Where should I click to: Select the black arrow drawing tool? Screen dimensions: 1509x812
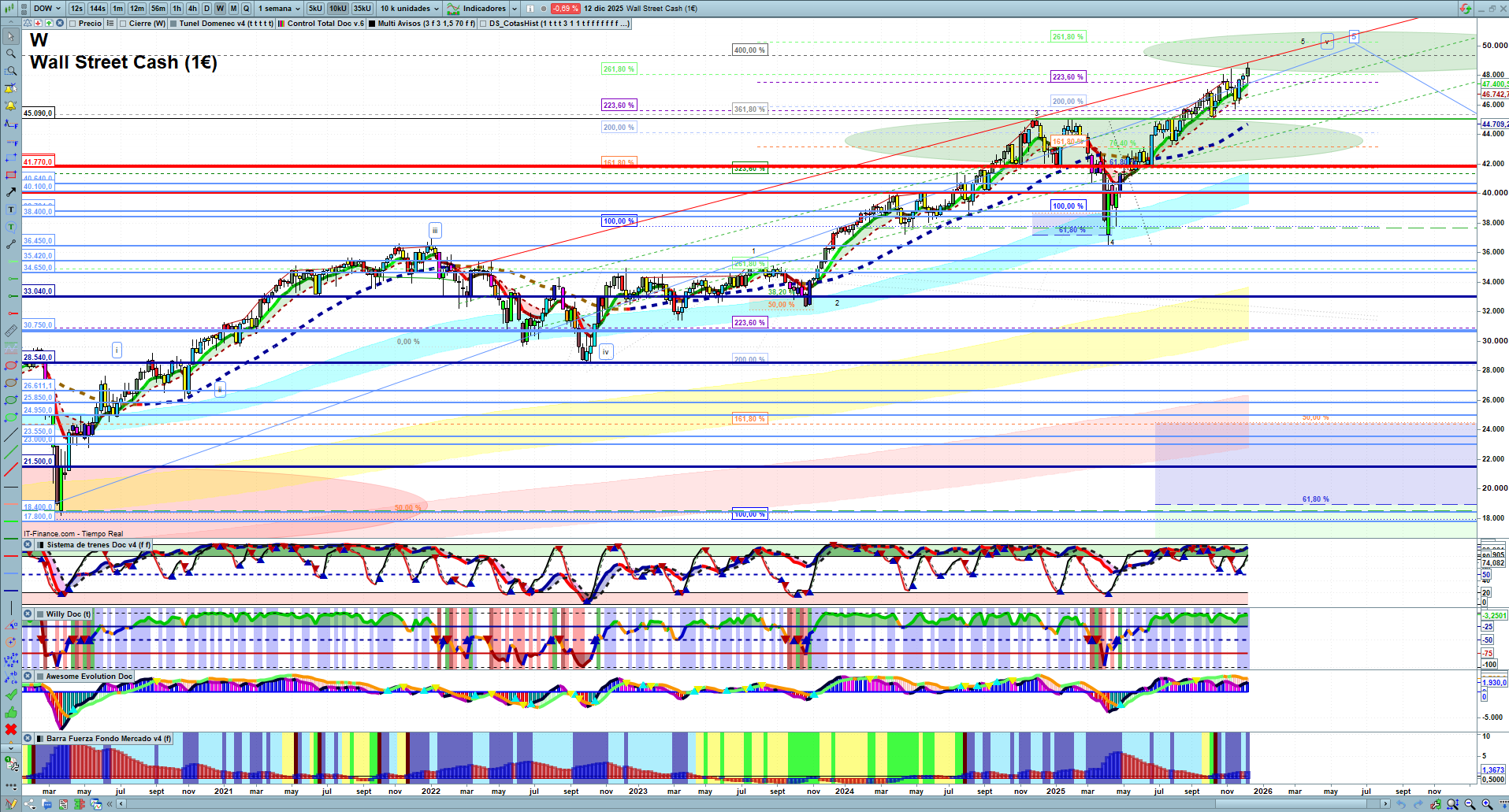coord(10,192)
